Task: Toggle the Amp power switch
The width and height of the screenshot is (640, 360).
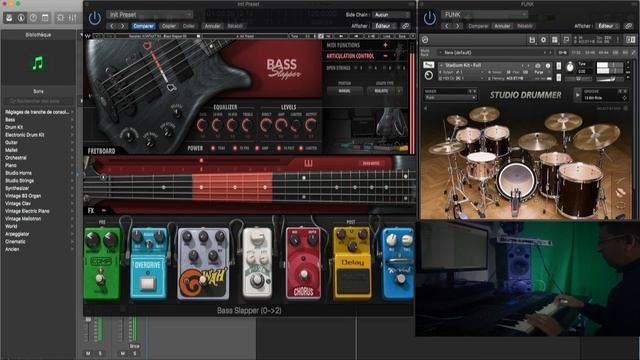Action: (x=257, y=148)
